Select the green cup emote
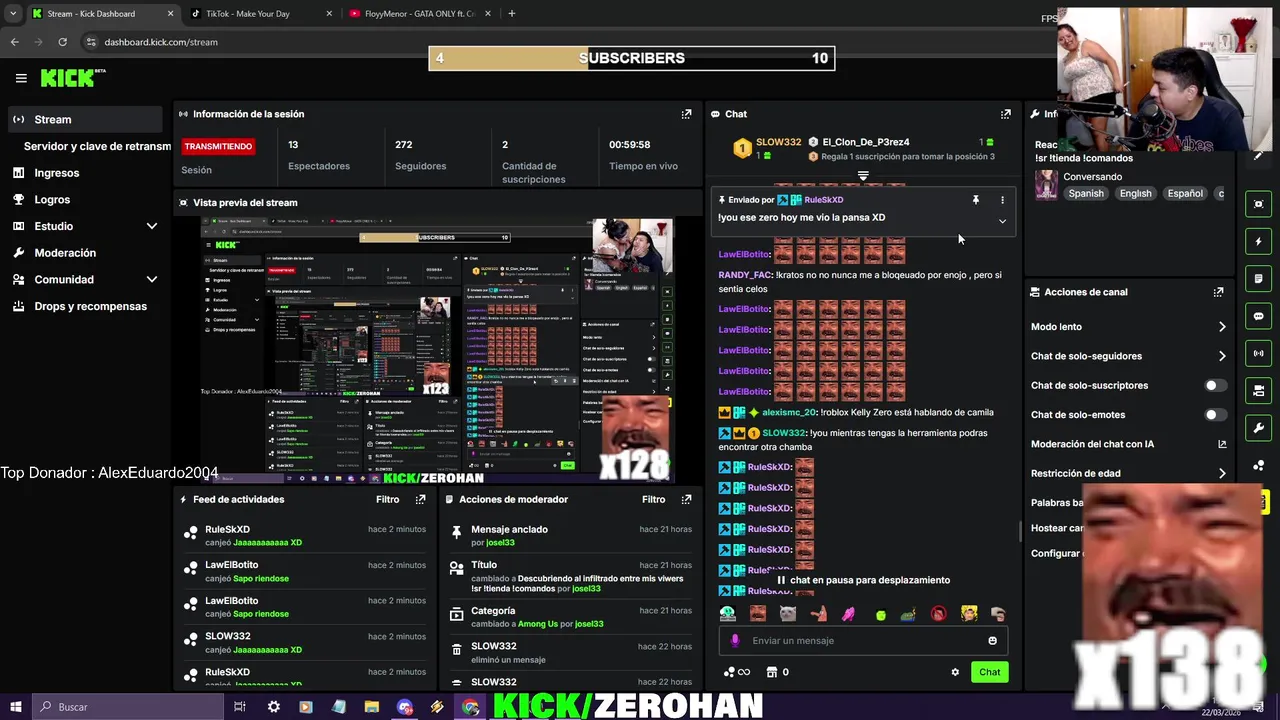Screen dimensions: 1280x720 tap(881, 614)
